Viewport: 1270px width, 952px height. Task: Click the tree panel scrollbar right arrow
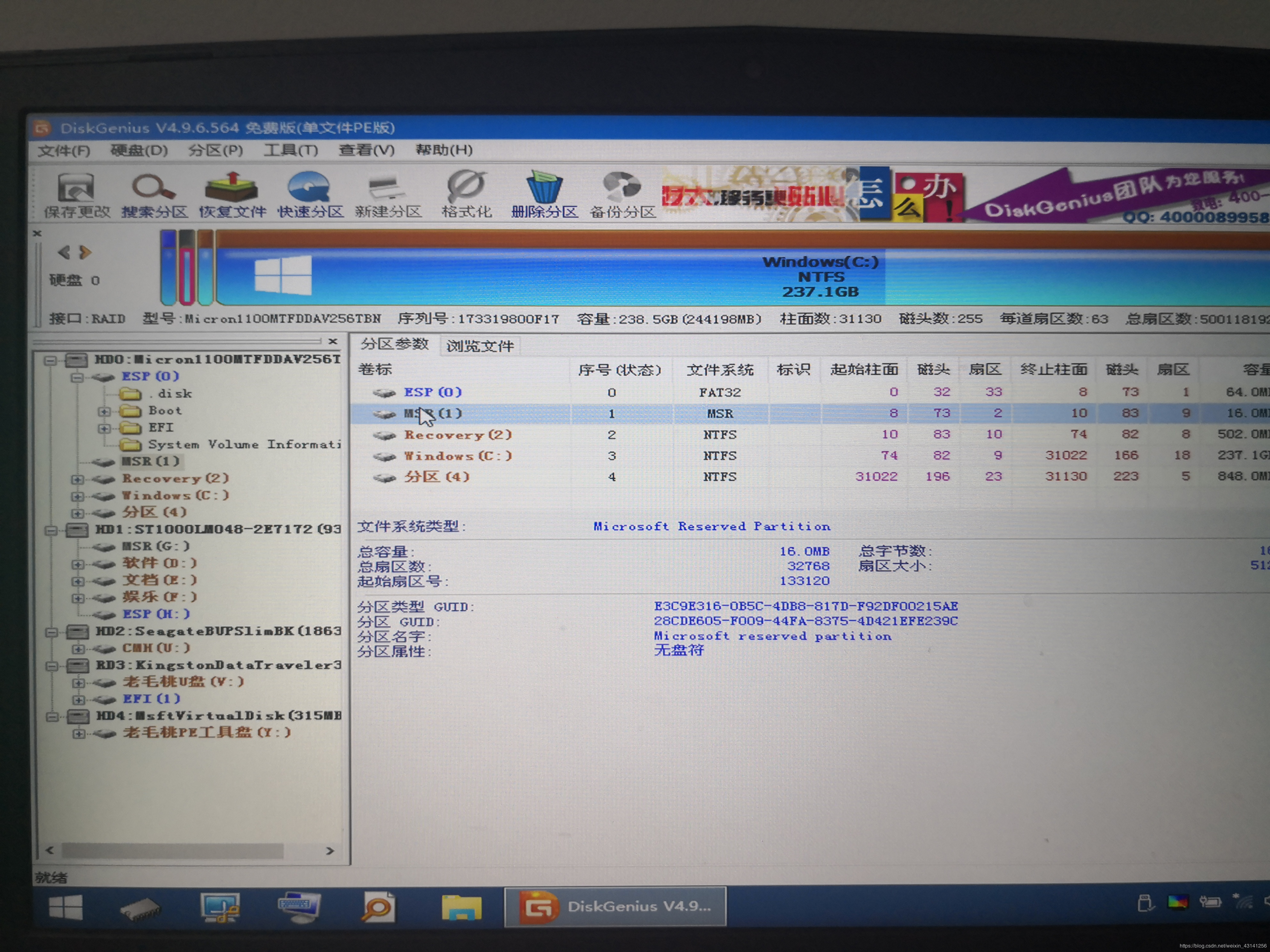(x=330, y=850)
